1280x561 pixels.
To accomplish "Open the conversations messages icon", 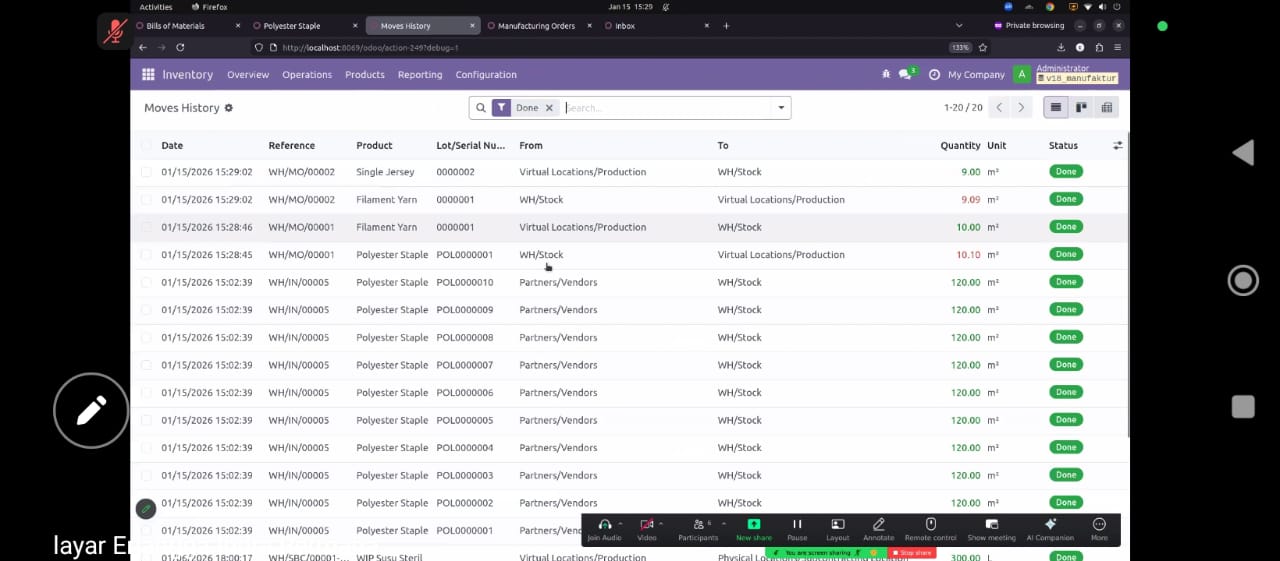I will point(906,75).
